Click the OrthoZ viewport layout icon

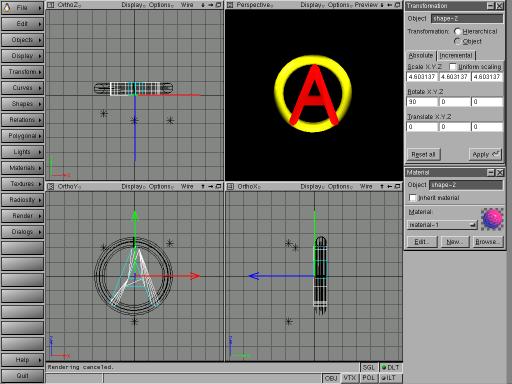50,5
